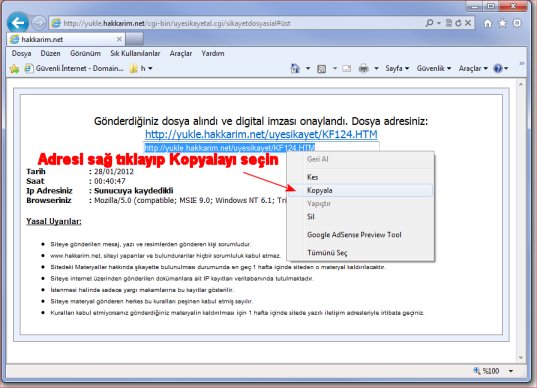Image resolution: width=537 pixels, height=388 pixels.
Task: Click the command bar Home icon
Action: tap(295, 68)
